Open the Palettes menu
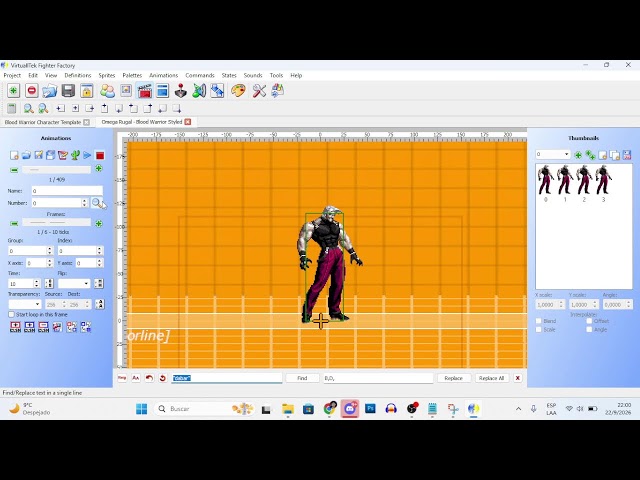 (x=132, y=75)
